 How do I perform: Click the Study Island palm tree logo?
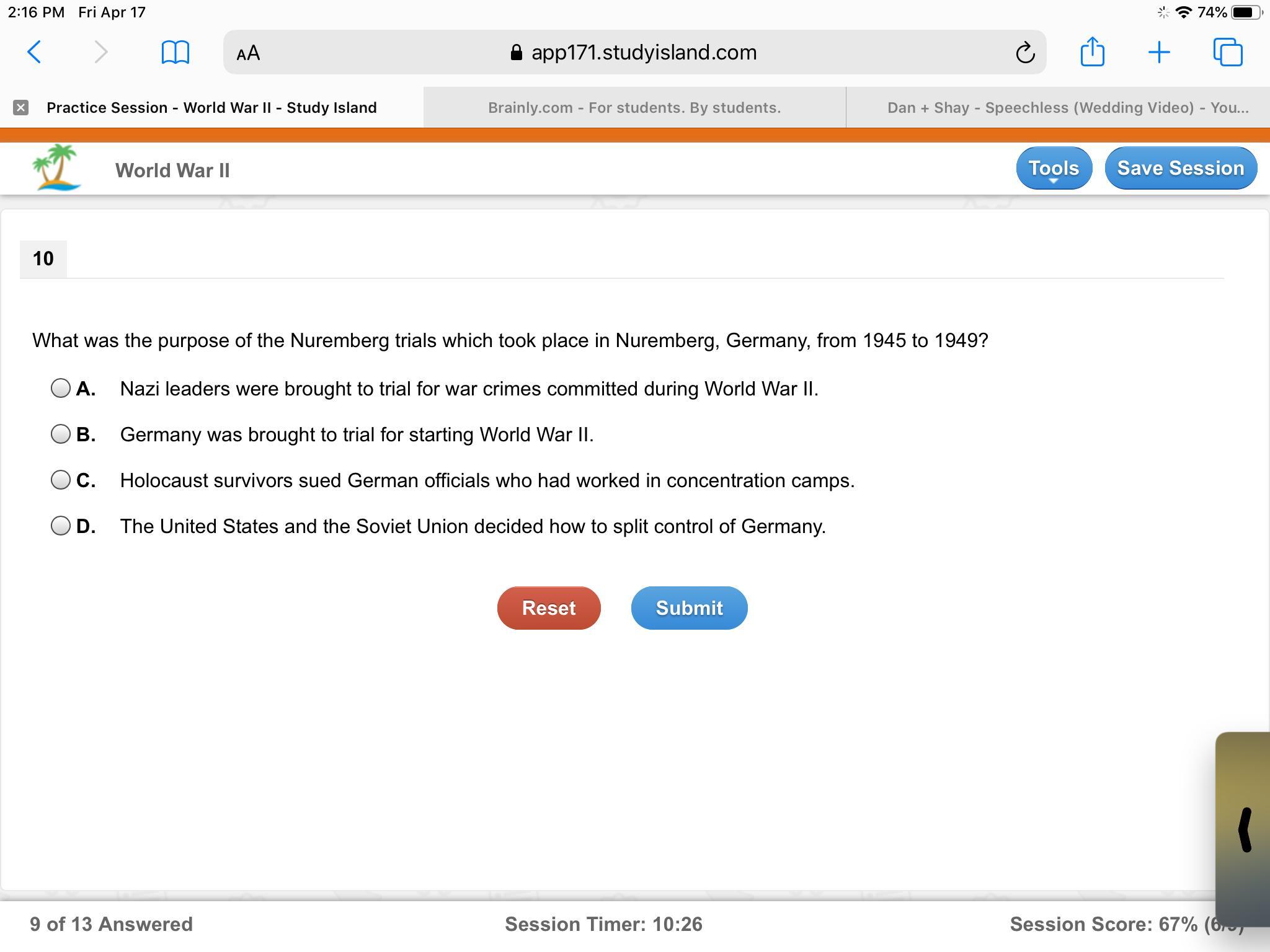(57, 168)
